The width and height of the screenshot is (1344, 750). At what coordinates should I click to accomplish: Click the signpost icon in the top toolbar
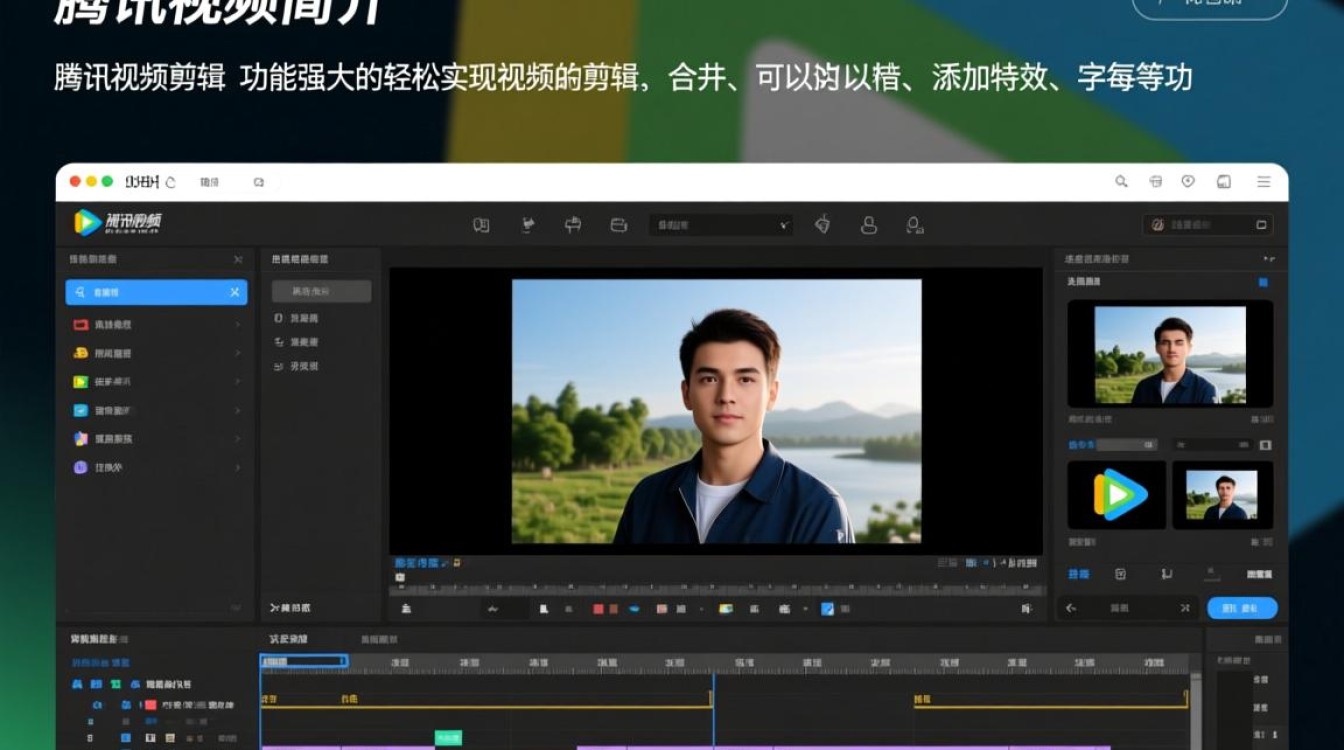573,225
